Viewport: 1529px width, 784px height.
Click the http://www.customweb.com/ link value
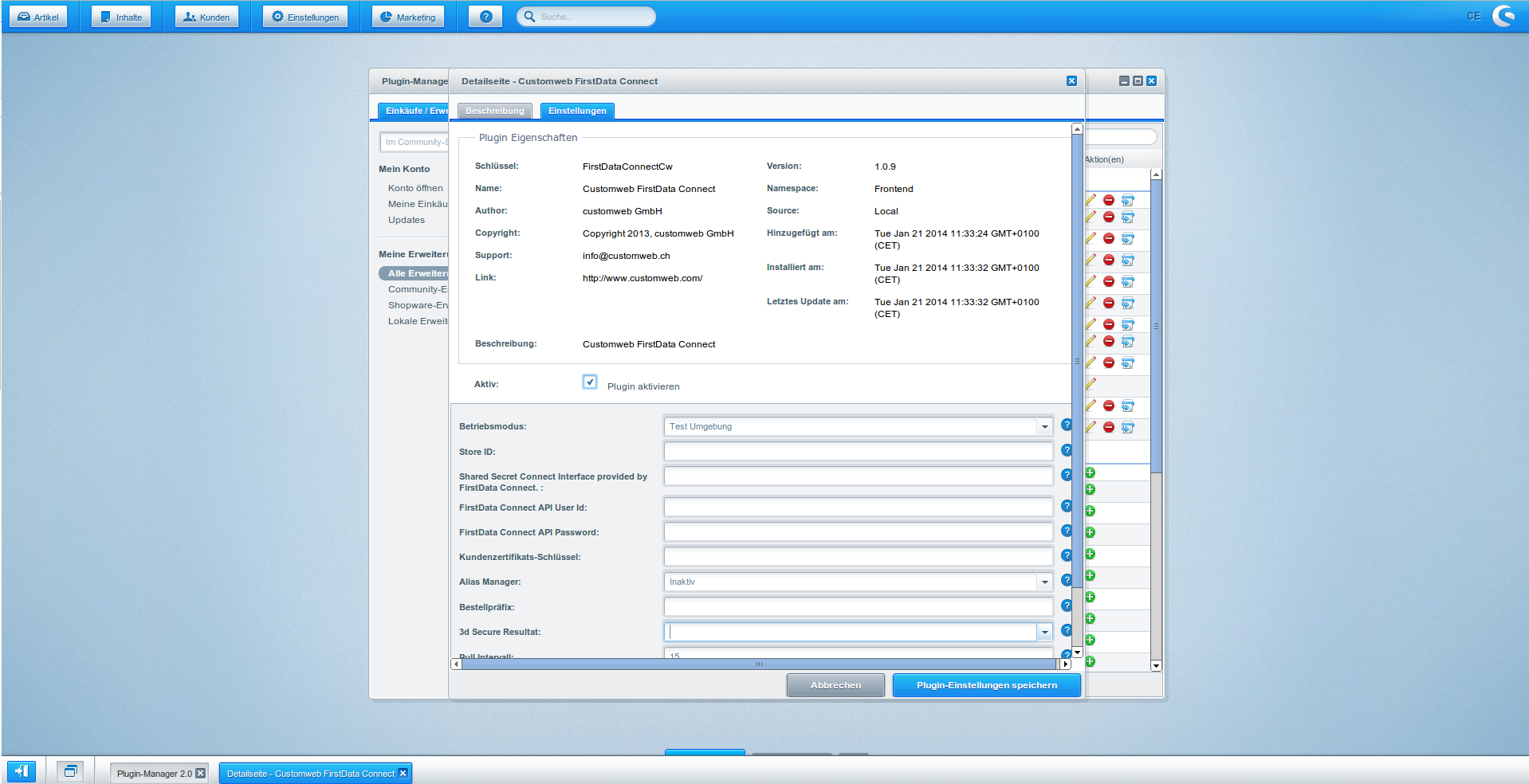coord(643,278)
